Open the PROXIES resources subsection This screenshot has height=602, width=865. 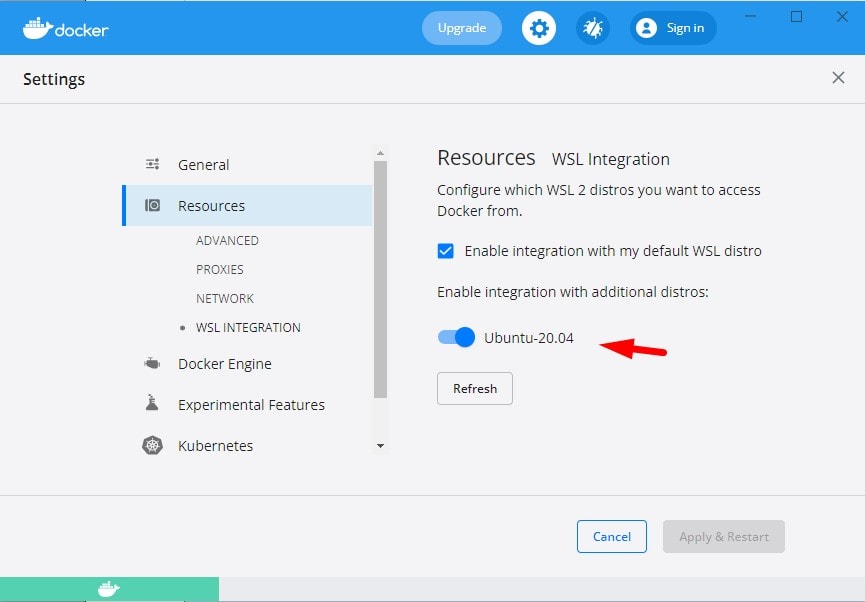pyautogui.click(x=220, y=269)
